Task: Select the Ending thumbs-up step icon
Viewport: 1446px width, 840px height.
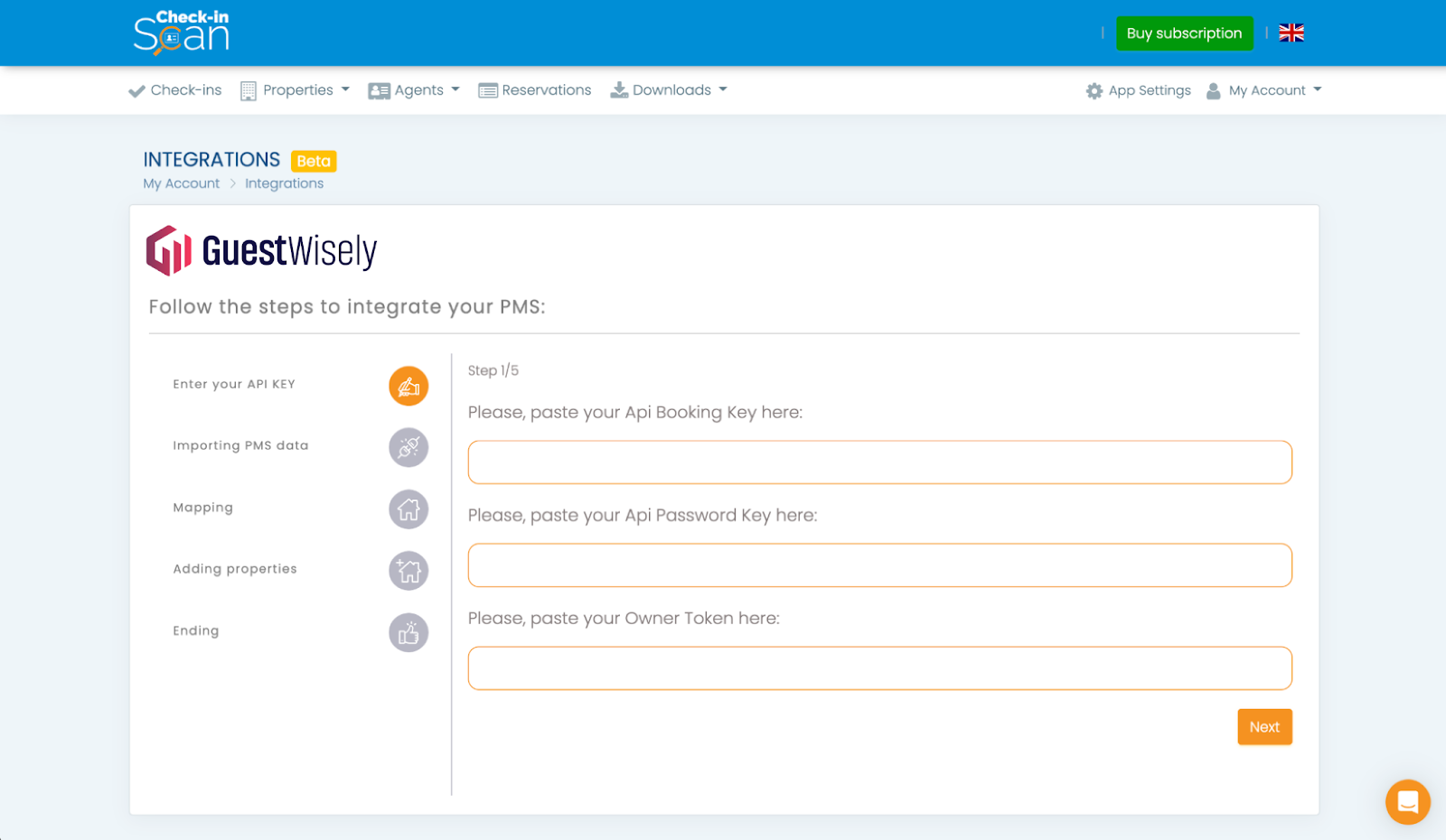Action: point(408,632)
